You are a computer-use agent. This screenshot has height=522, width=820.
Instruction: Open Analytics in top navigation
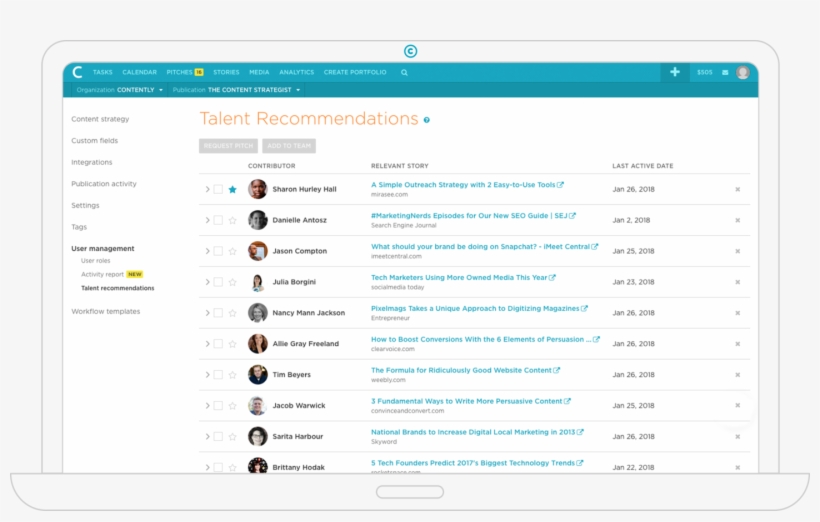(297, 72)
